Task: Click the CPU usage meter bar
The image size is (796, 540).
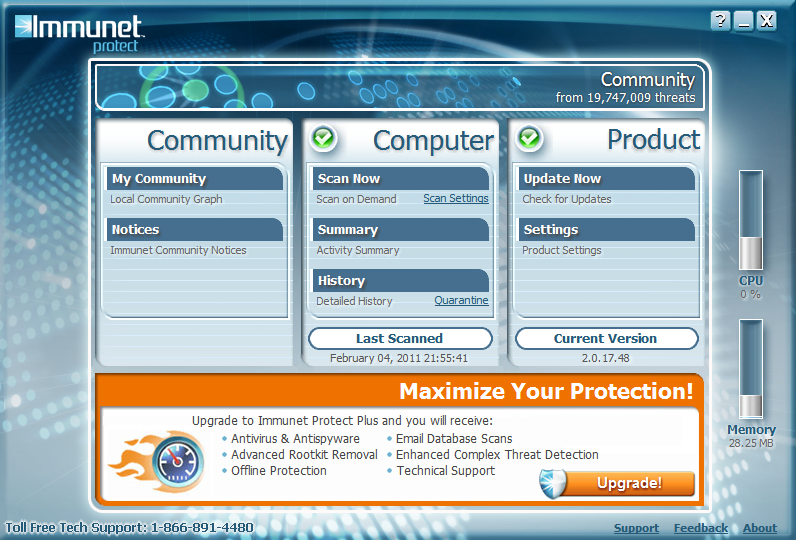Action: pyautogui.click(x=751, y=220)
